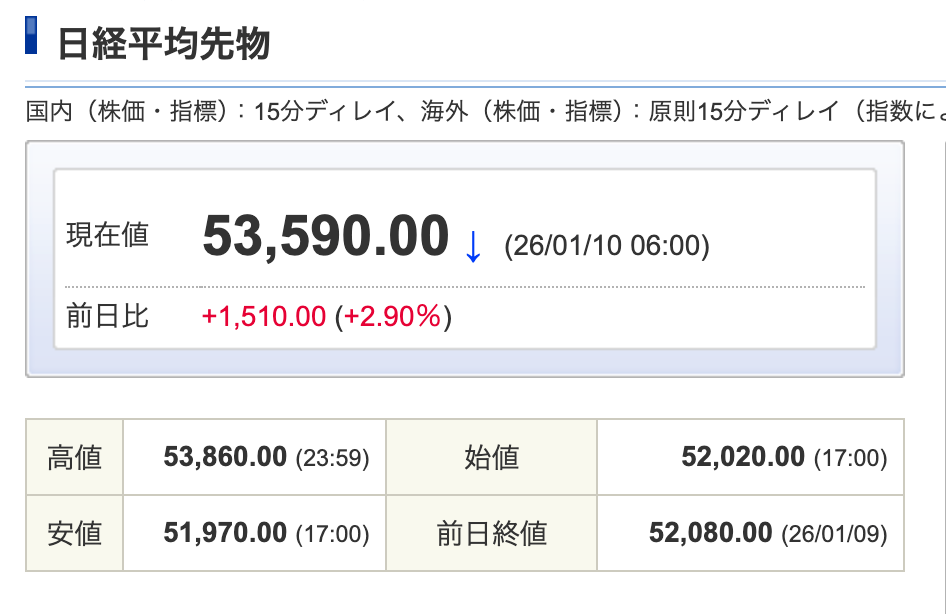The image size is (946, 614).
Task: Click the percent change +2.90%
Action: coord(393,317)
